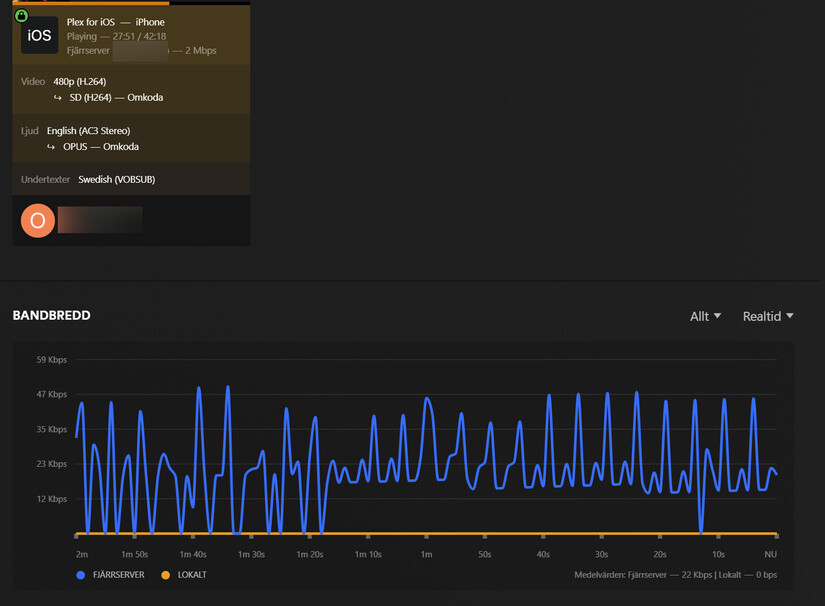Open the Allt bandwidth filter dropdown
The height and width of the screenshot is (606, 825).
point(705,316)
